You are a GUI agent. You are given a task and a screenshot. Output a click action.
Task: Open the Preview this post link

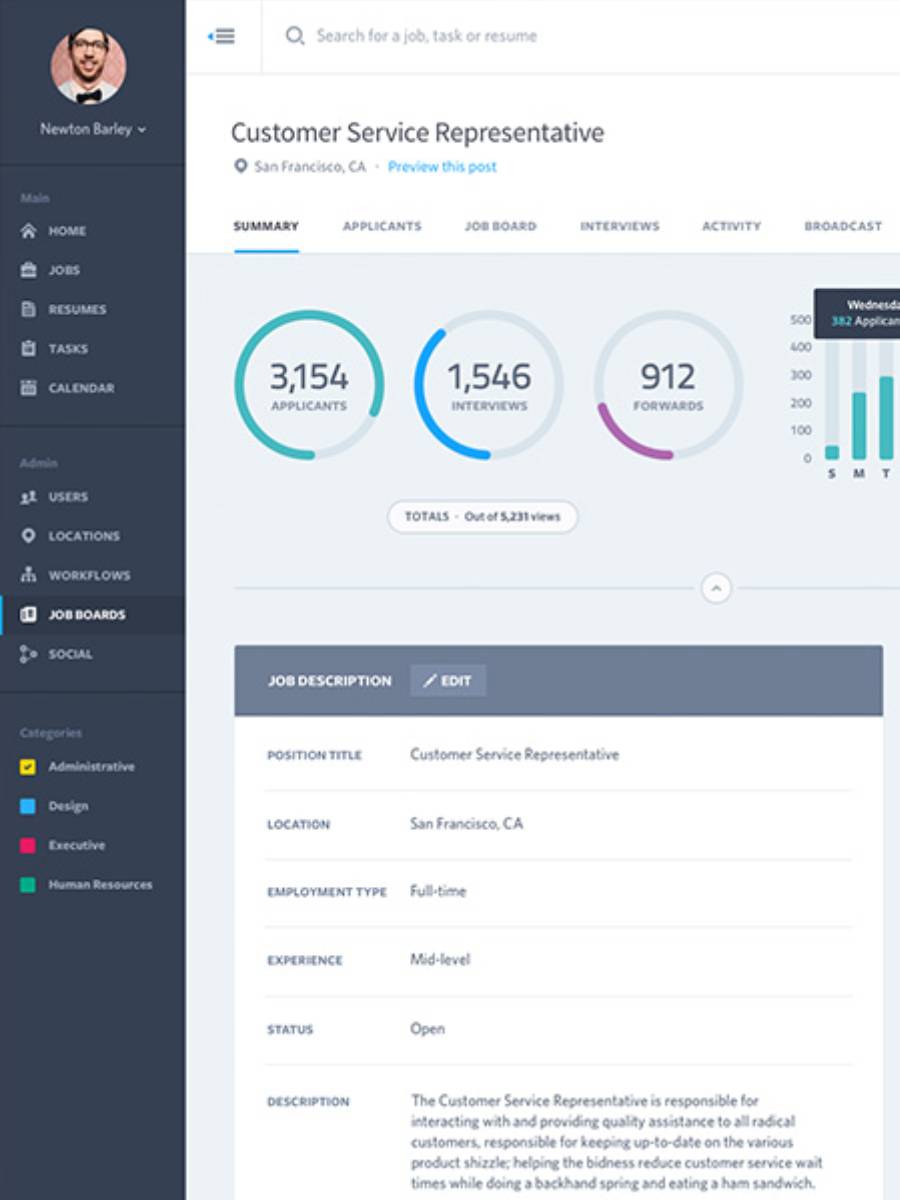click(442, 167)
